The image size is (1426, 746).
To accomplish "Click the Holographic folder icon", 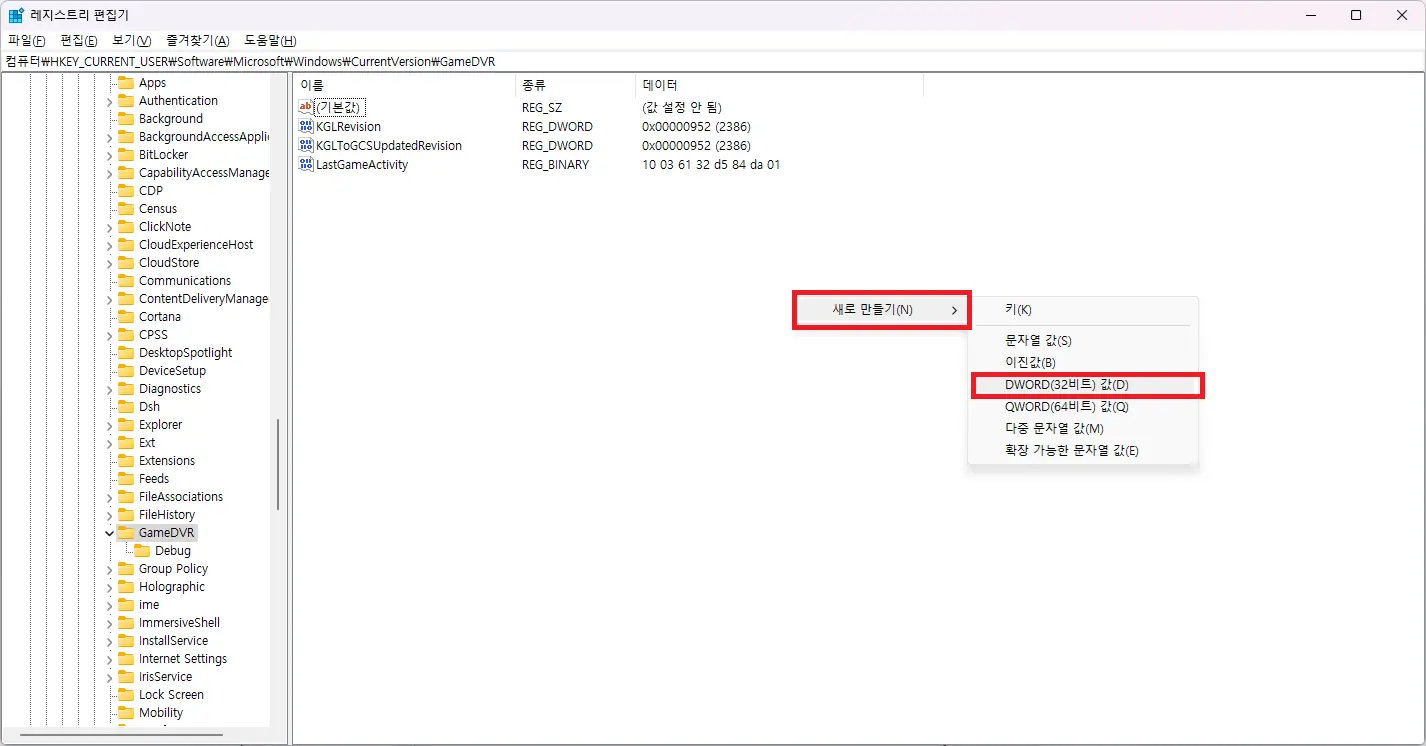I will [126, 587].
